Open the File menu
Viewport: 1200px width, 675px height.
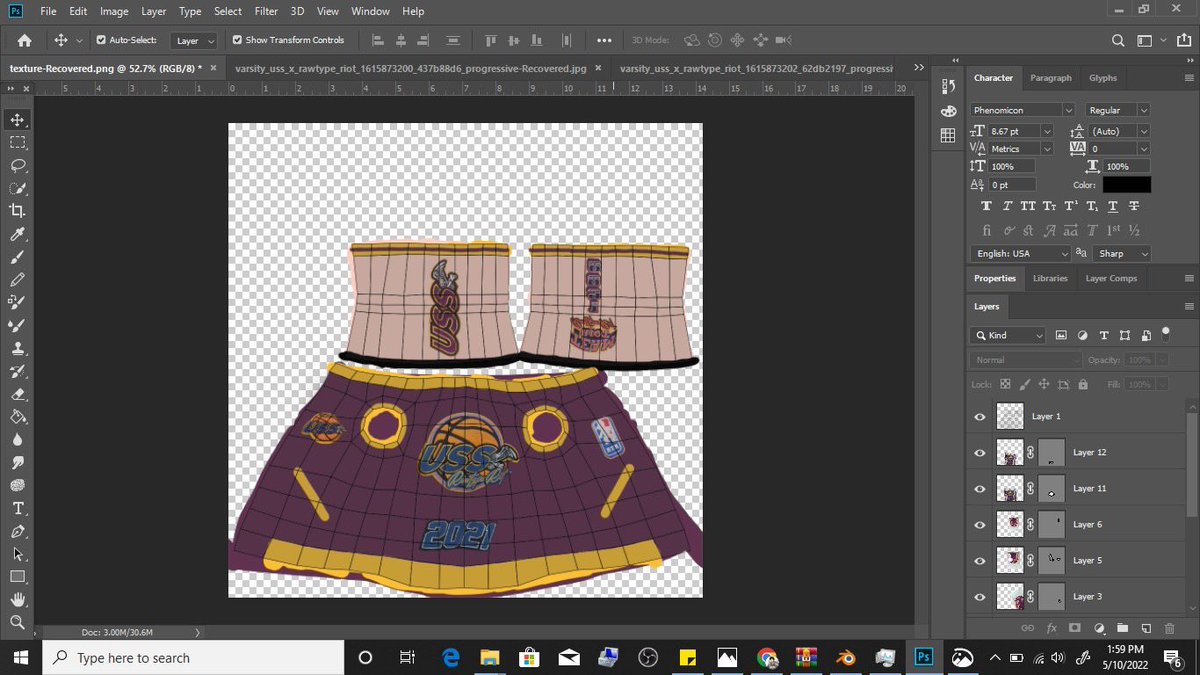pos(48,11)
